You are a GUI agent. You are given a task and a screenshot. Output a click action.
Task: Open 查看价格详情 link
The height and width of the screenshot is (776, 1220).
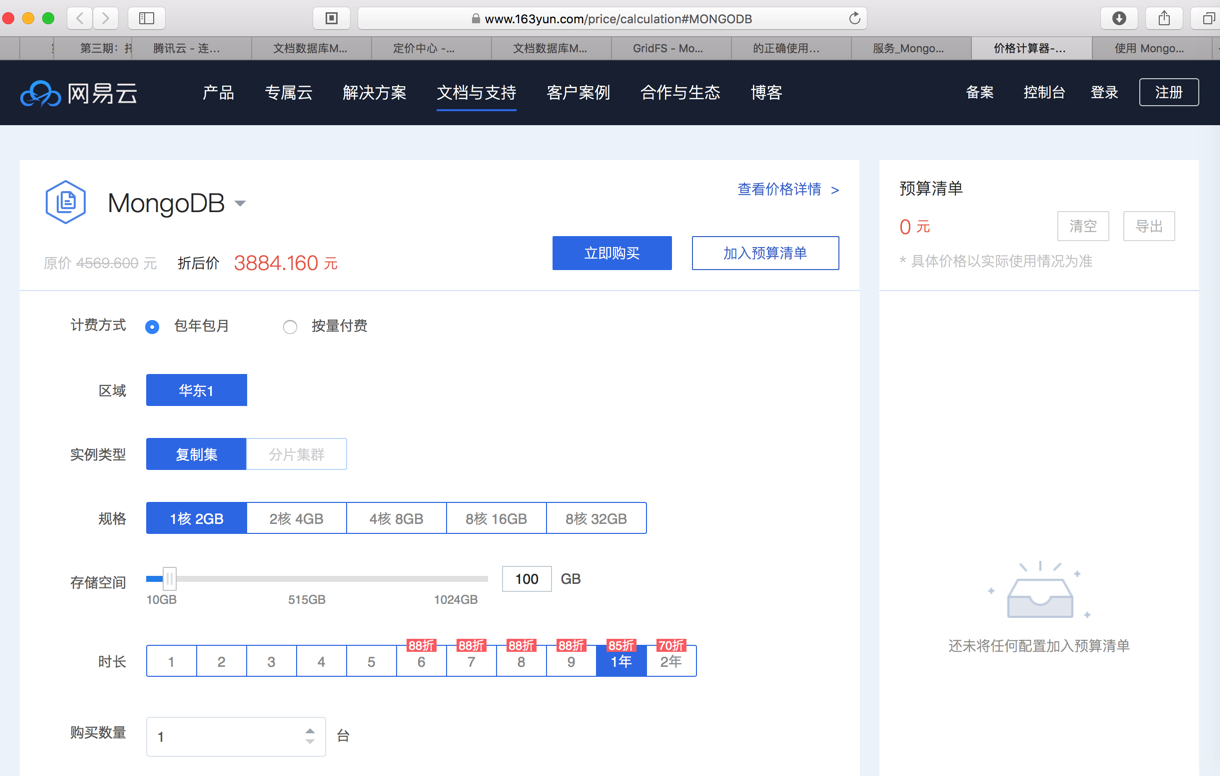coord(788,189)
